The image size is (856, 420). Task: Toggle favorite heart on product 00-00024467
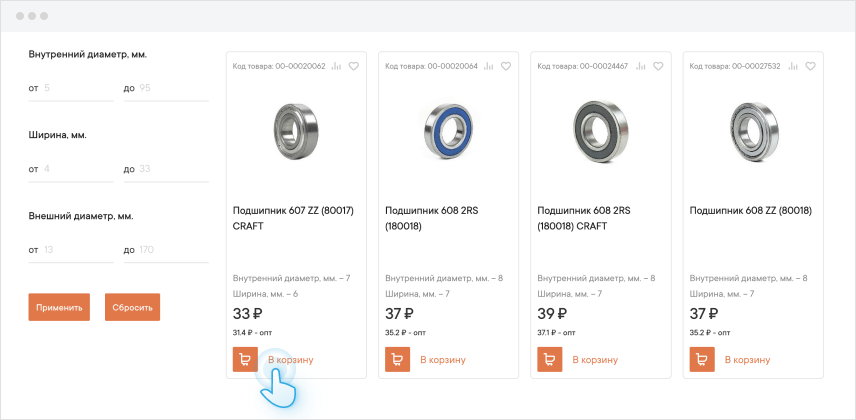[x=659, y=66]
